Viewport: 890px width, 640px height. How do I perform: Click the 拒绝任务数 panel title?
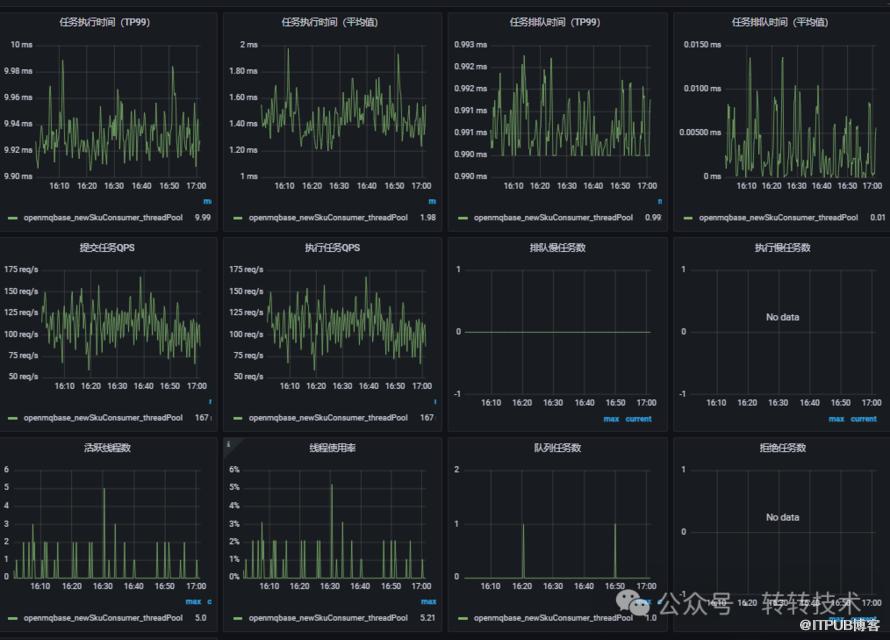point(783,448)
